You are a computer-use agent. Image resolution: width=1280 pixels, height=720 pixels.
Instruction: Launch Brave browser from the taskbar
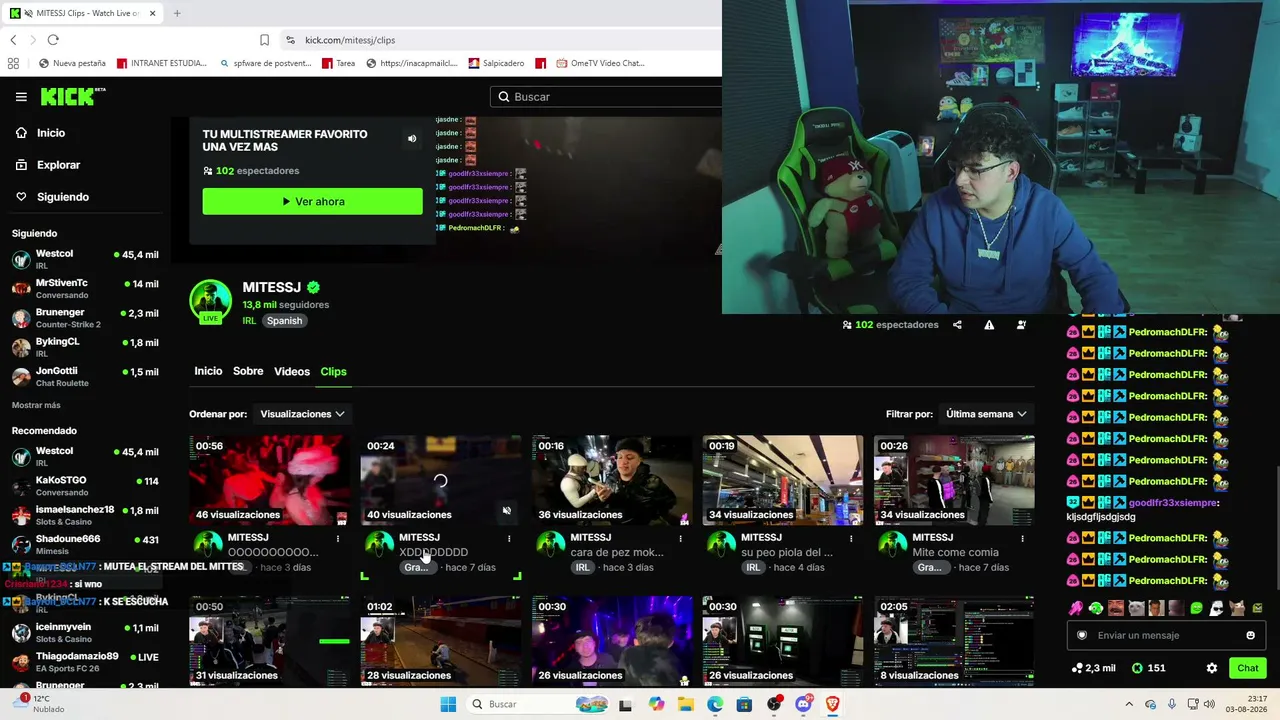[x=832, y=704]
